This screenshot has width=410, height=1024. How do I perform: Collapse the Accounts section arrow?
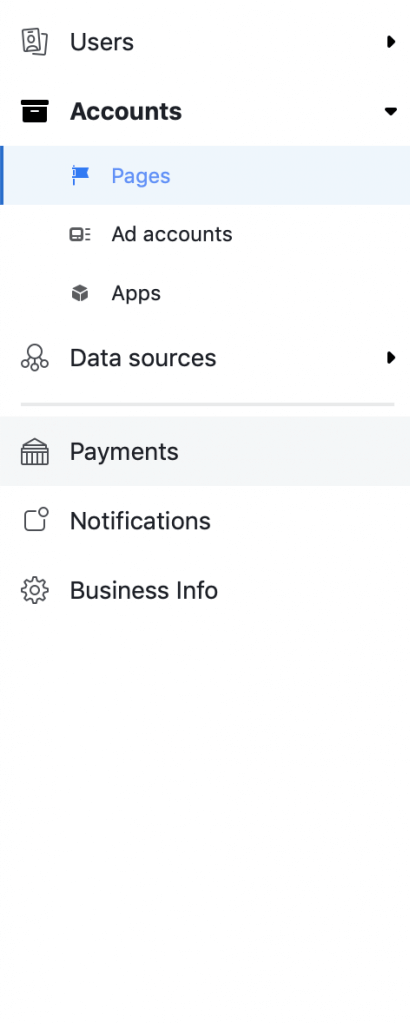(x=390, y=111)
